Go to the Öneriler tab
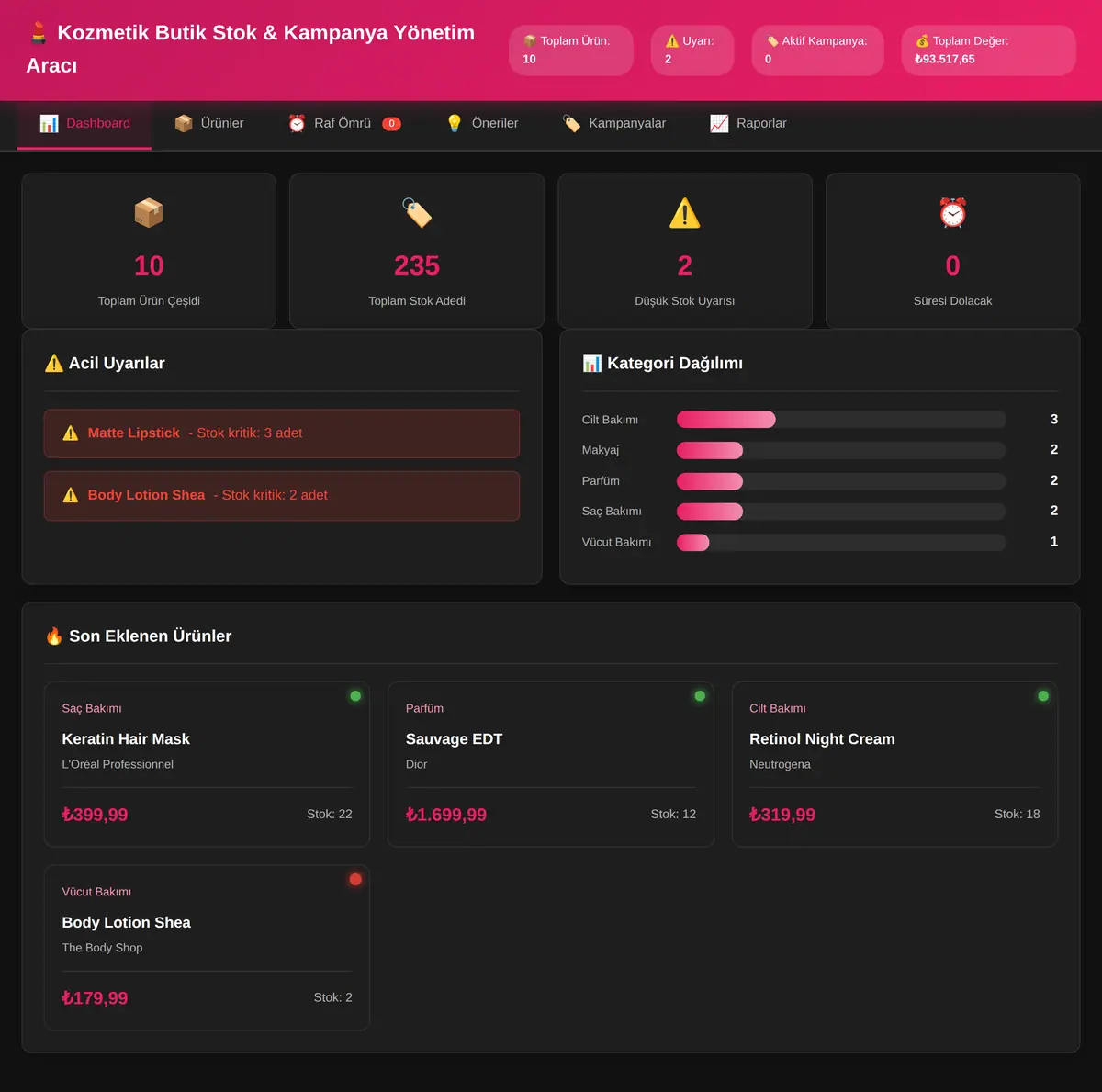Viewport: 1102px width, 1092px height. [482, 124]
